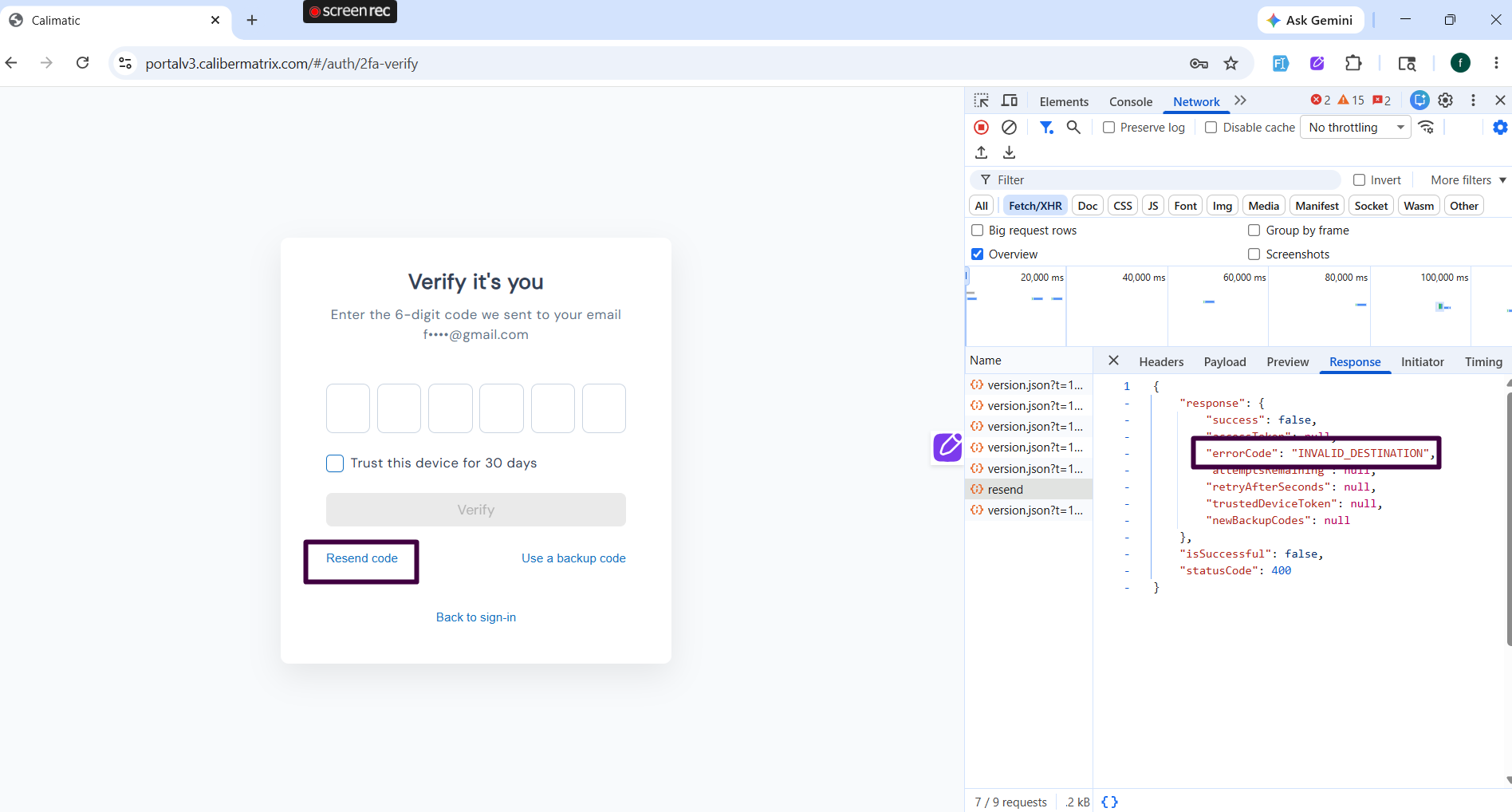The width and height of the screenshot is (1512, 812).
Task: Open the Timing tab
Action: [1483, 361]
